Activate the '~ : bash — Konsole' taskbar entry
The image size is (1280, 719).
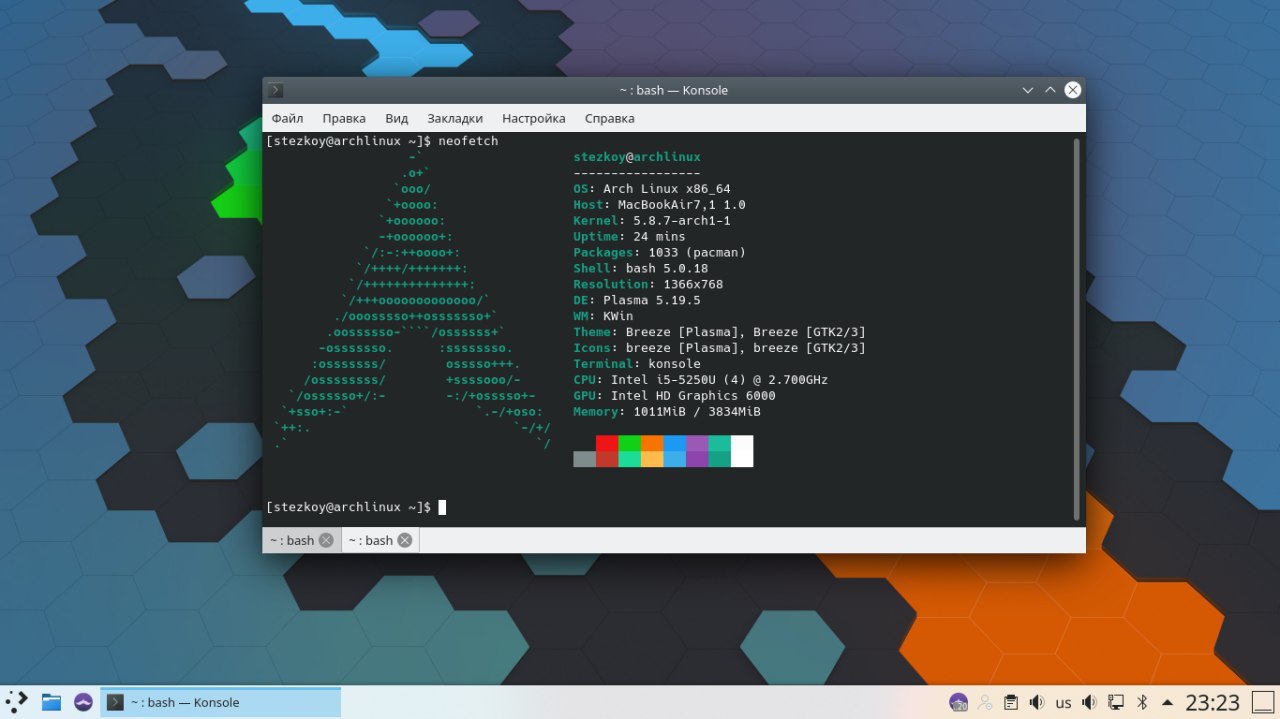[x=221, y=702]
